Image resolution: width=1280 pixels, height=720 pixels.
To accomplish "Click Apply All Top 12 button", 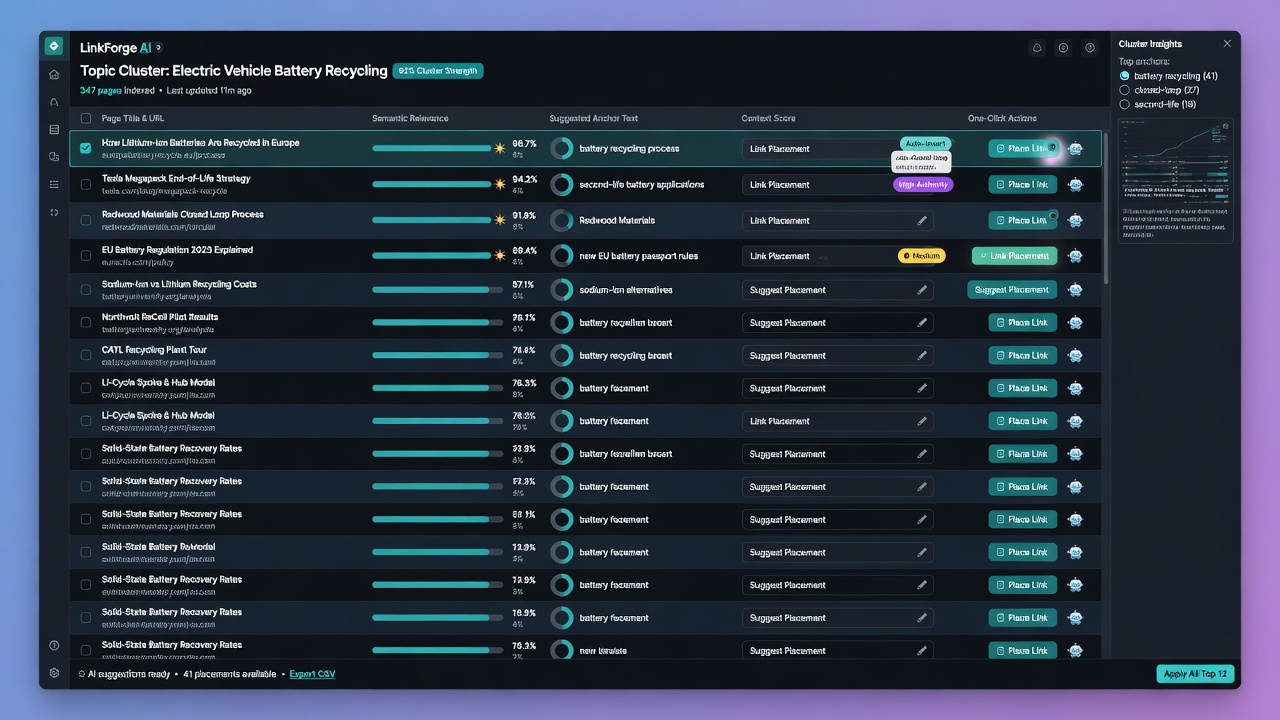I will coord(1196,674).
